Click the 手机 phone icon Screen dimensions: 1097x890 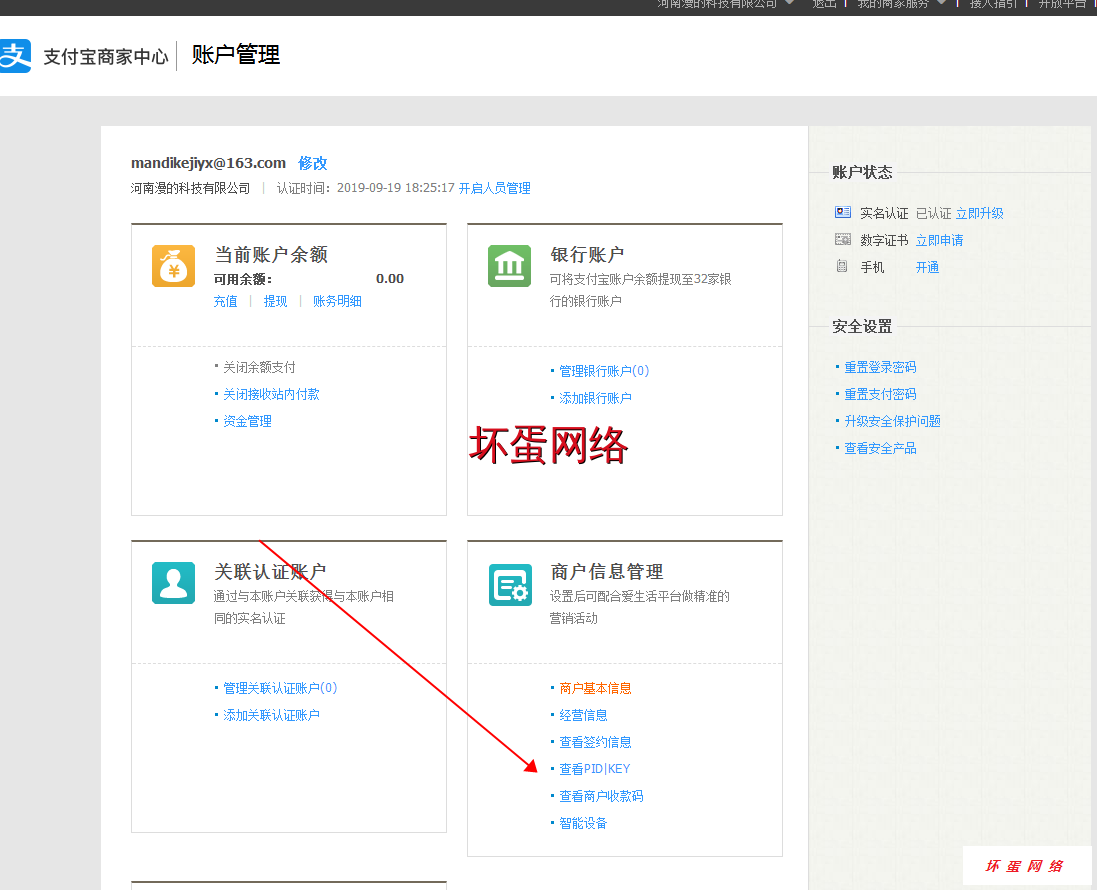(x=842, y=267)
